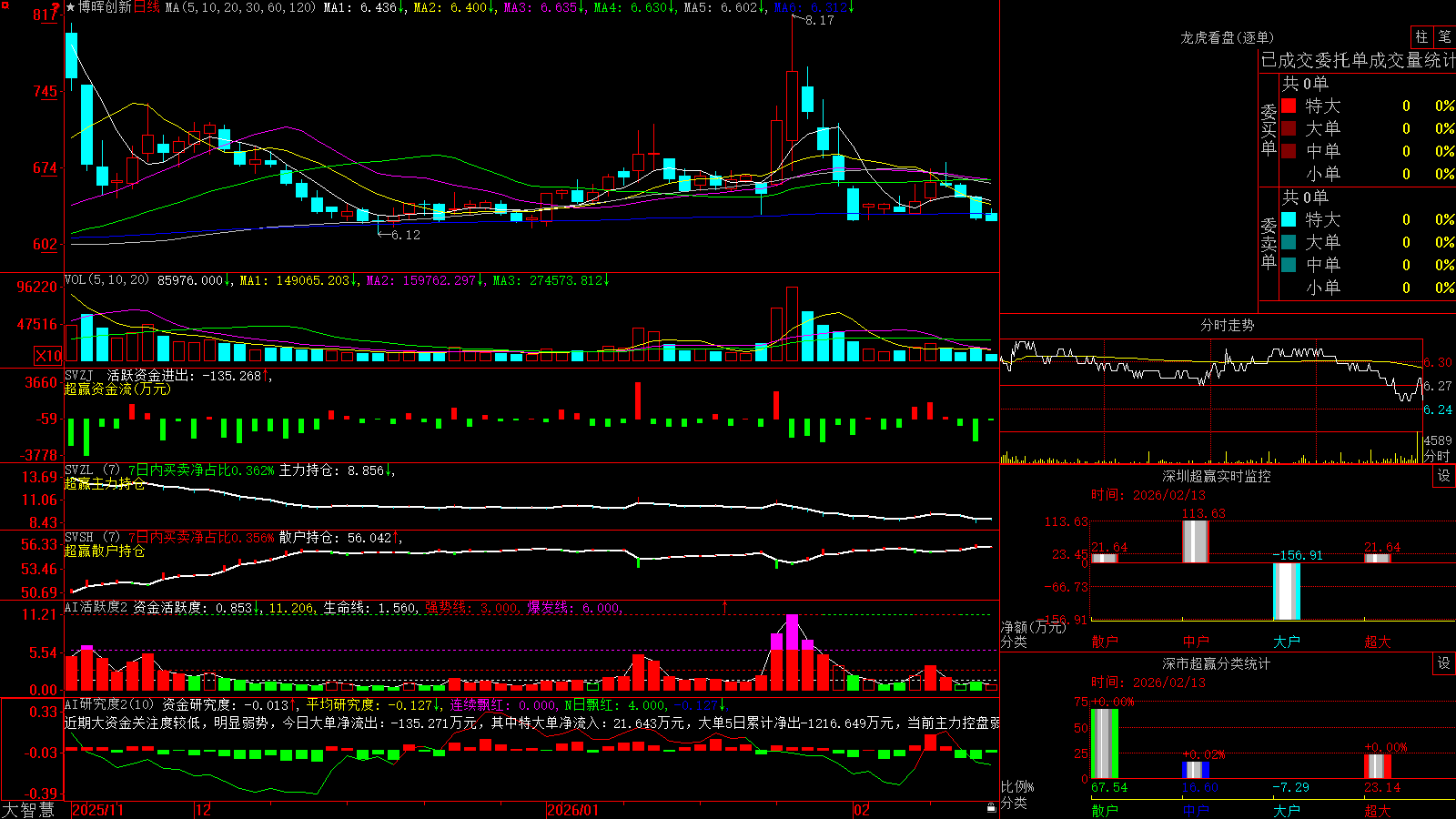This screenshot has height=819, width=1456.
Task: Click the 超赢散户持仓 label
Action: coord(105,551)
